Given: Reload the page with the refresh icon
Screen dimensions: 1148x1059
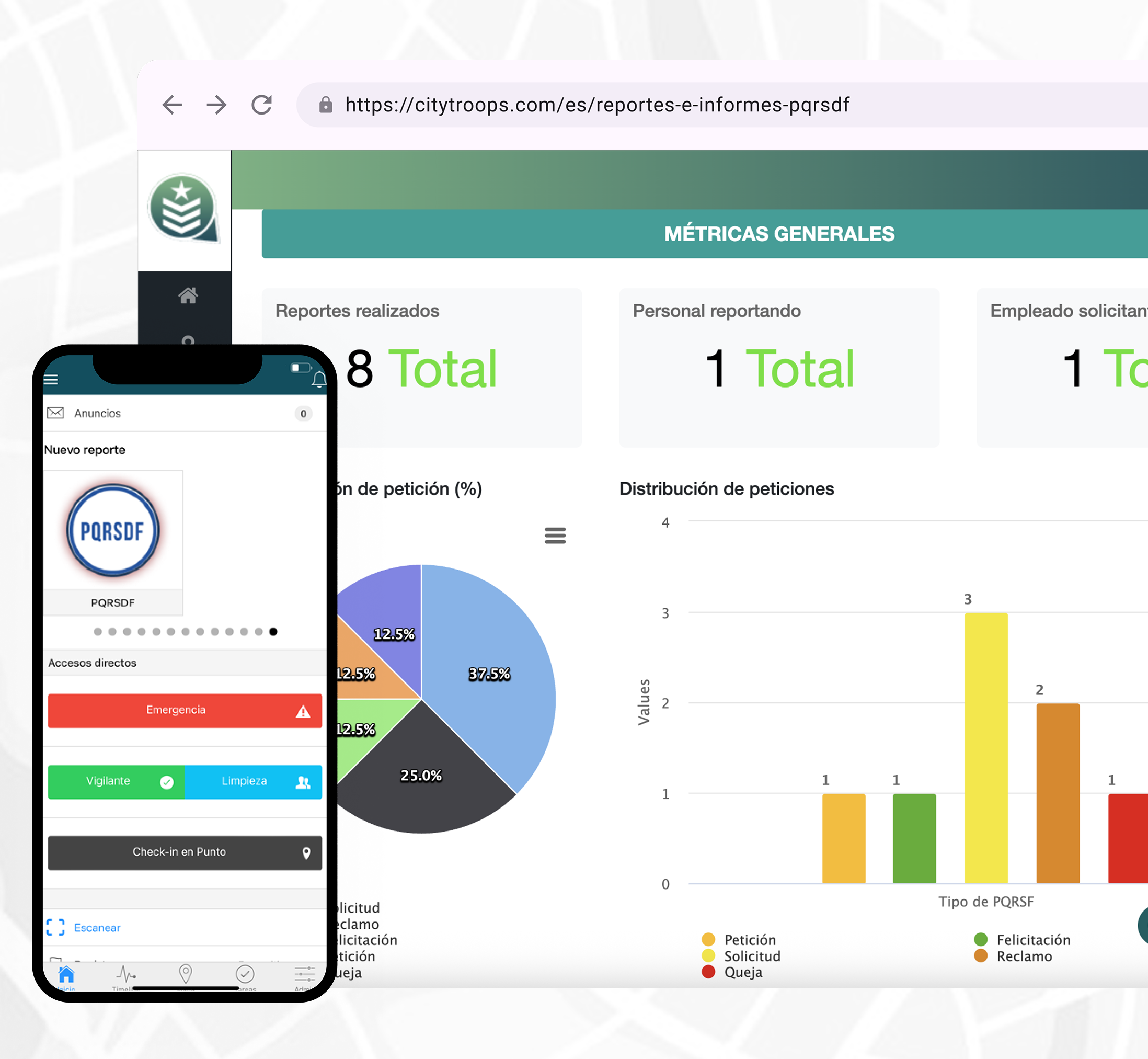Looking at the screenshot, I should coord(262,105).
